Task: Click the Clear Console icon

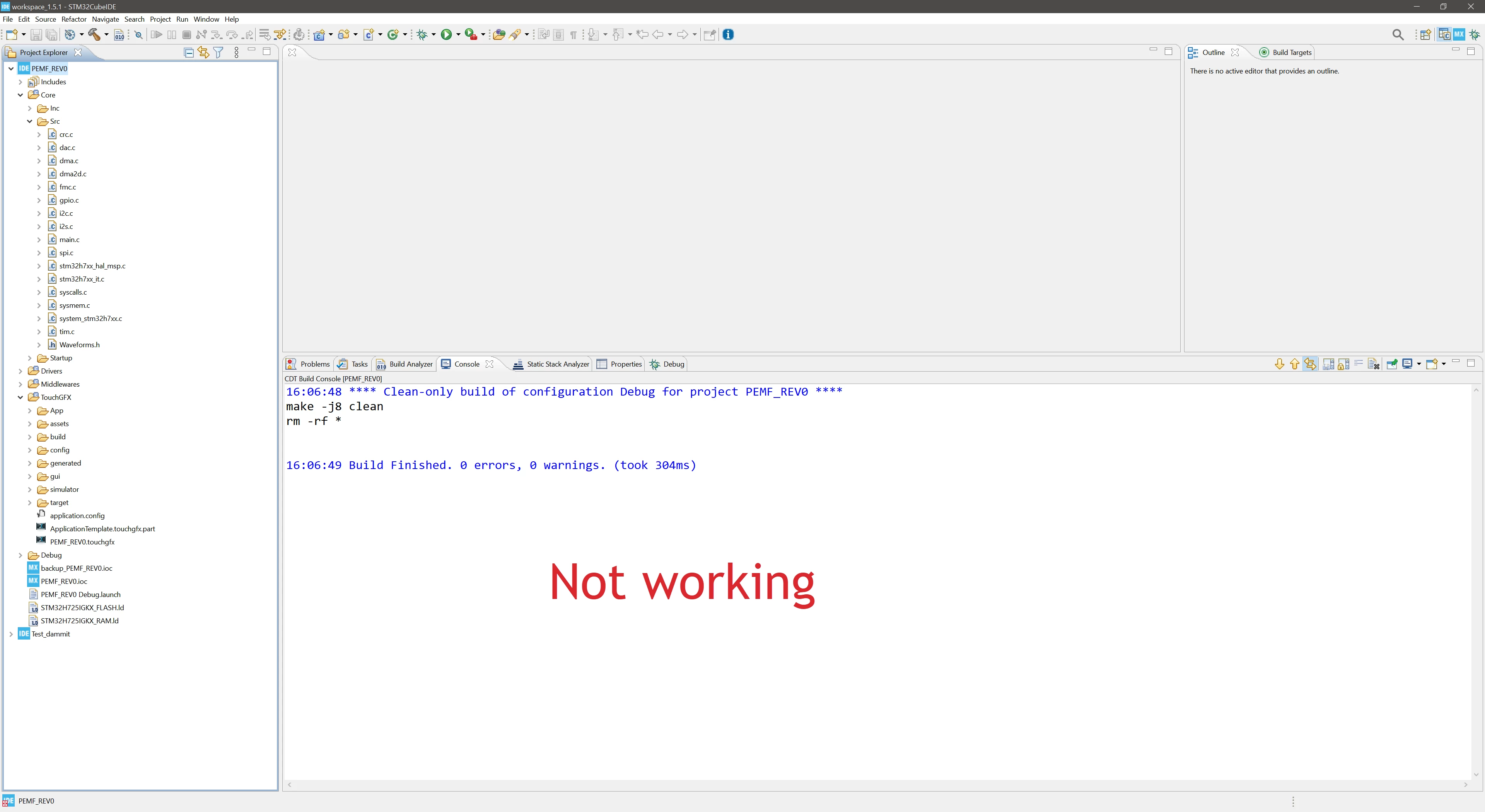Action: pyautogui.click(x=1373, y=364)
